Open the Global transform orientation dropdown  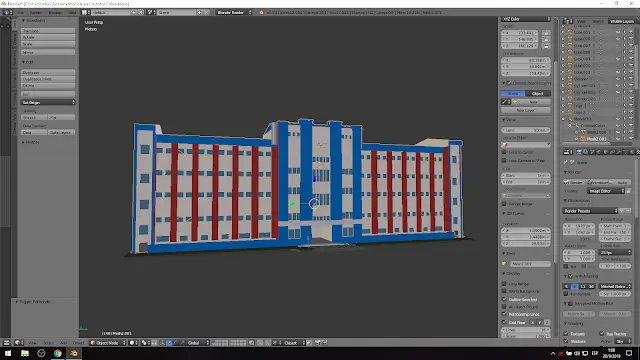tap(198, 343)
